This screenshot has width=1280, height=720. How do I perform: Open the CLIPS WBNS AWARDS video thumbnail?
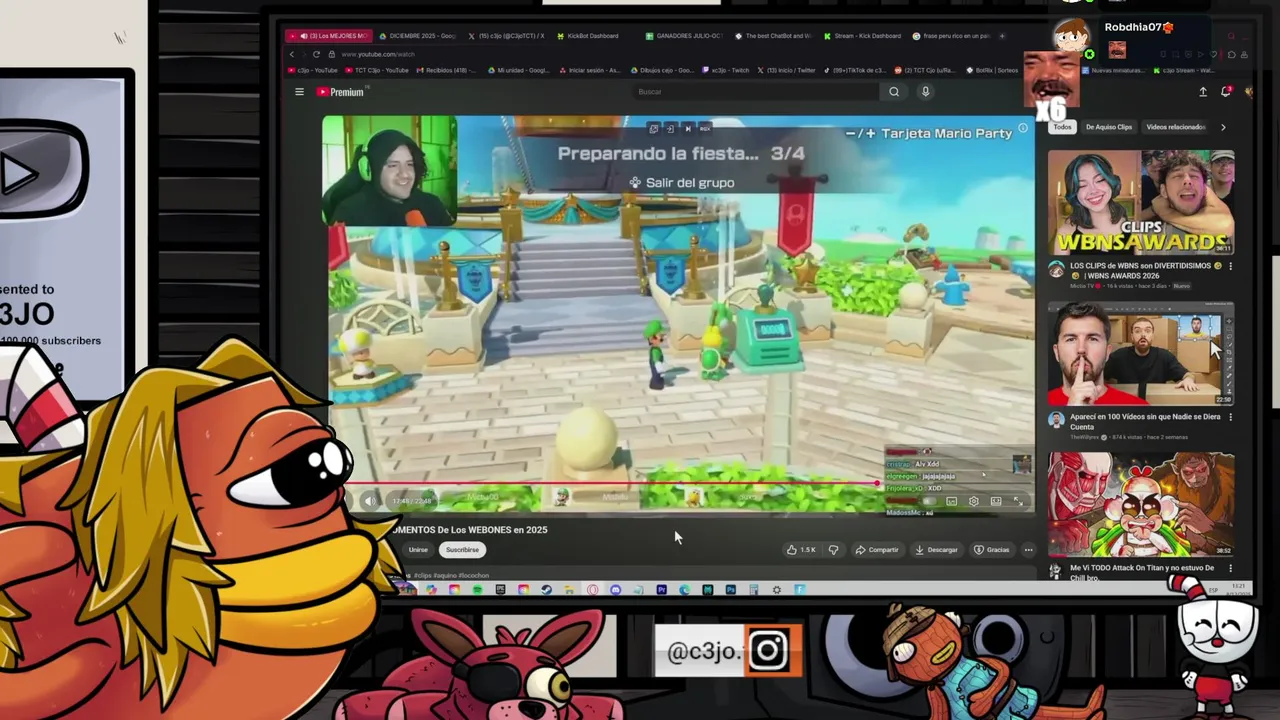pyautogui.click(x=1141, y=202)
